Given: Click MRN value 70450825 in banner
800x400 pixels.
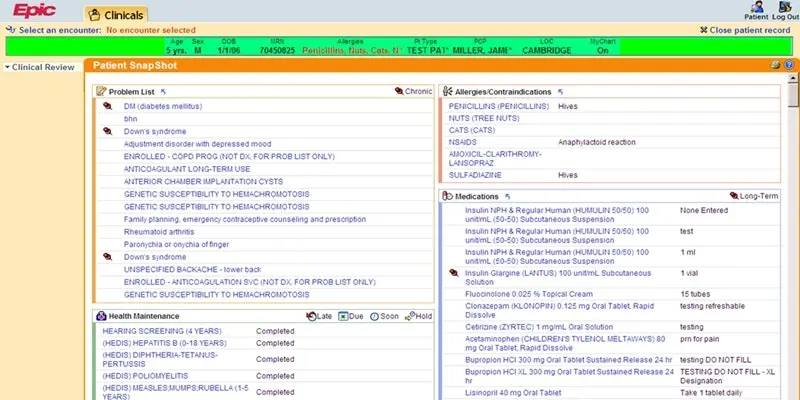Looking at the screenshot, I should coord(277,51).
